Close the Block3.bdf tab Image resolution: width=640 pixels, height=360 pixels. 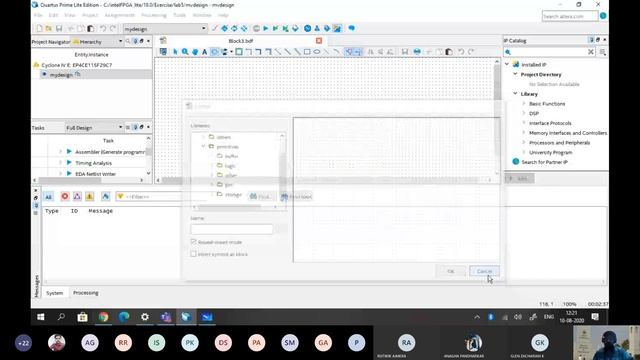tap(319, 40)
